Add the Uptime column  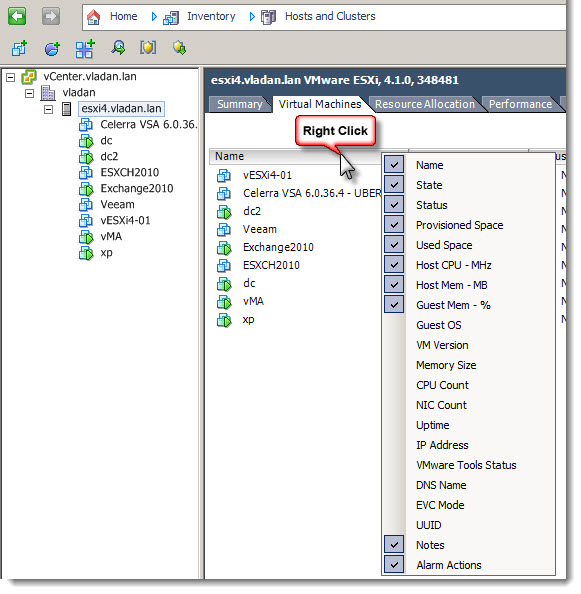433,425
